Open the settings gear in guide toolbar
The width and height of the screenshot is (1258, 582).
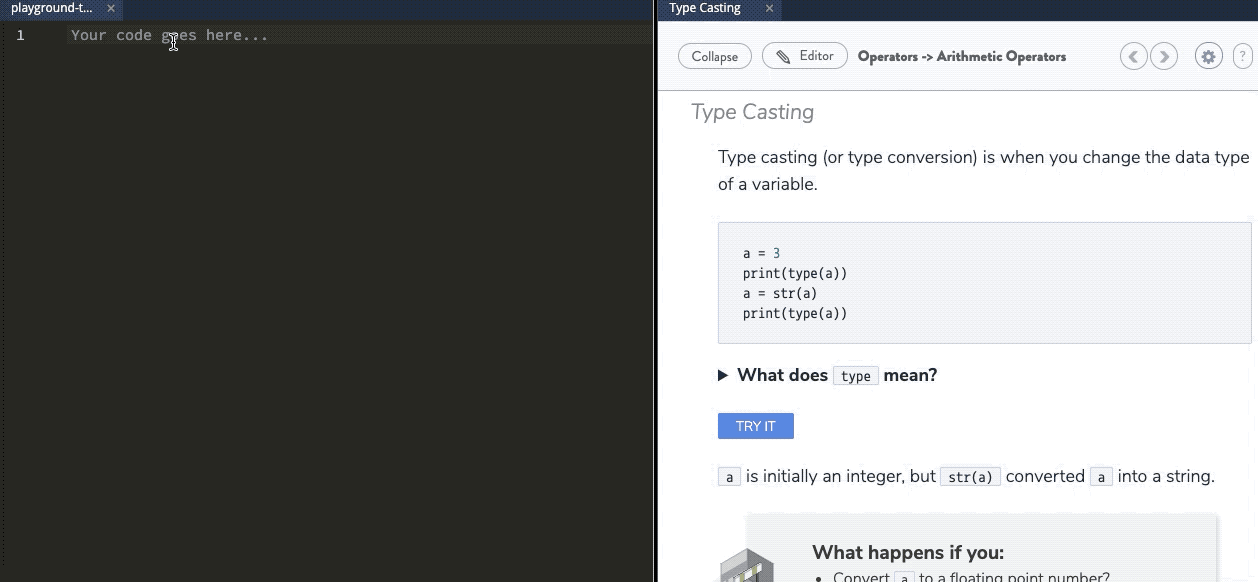(x=1208, y=56)
